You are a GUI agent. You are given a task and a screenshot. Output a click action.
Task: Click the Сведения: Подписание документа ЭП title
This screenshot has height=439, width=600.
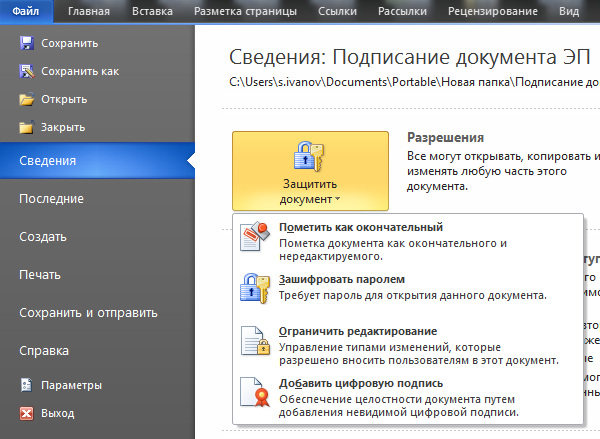point(410,57)
